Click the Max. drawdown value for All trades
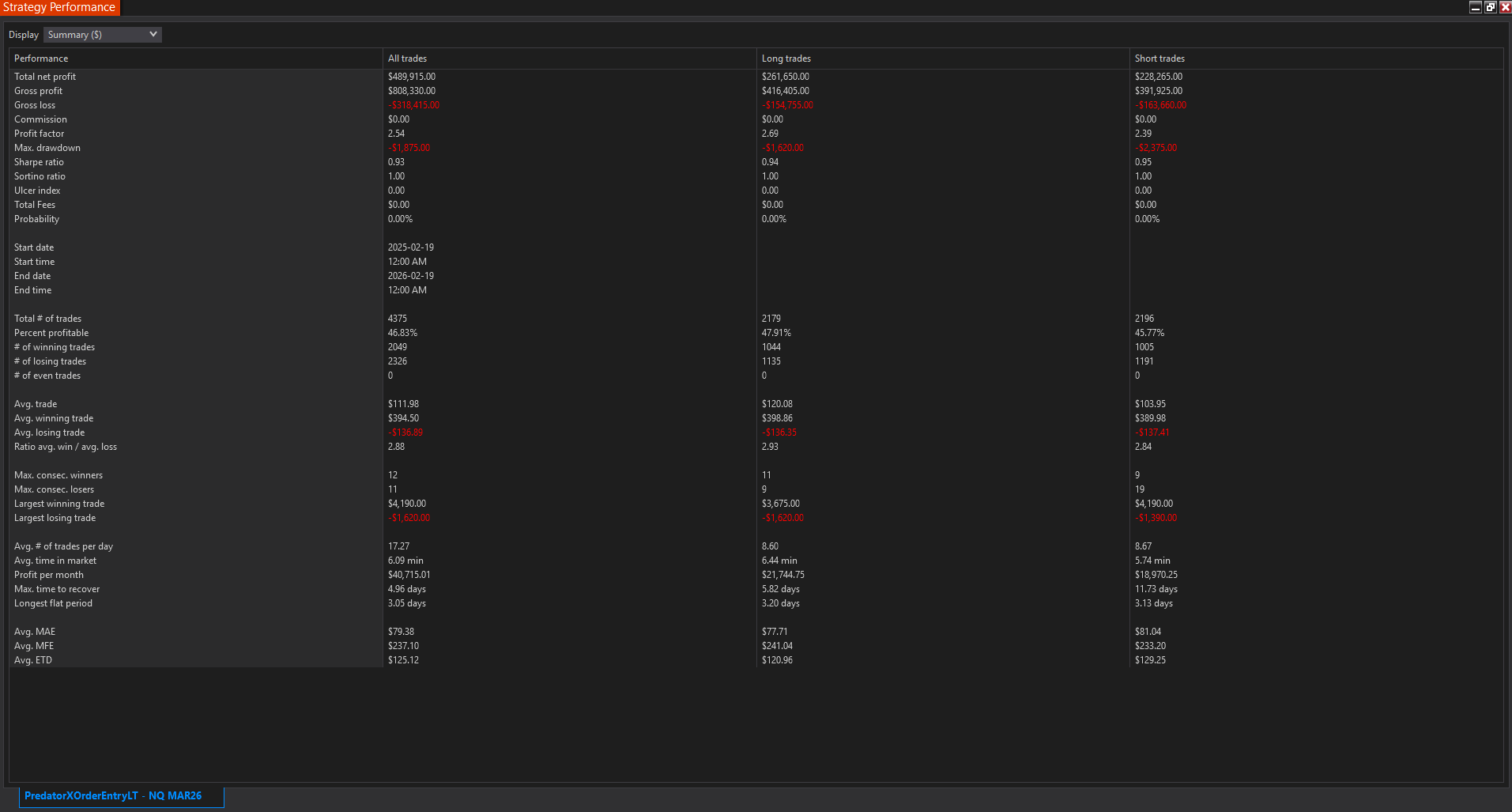 coord(409,148)
